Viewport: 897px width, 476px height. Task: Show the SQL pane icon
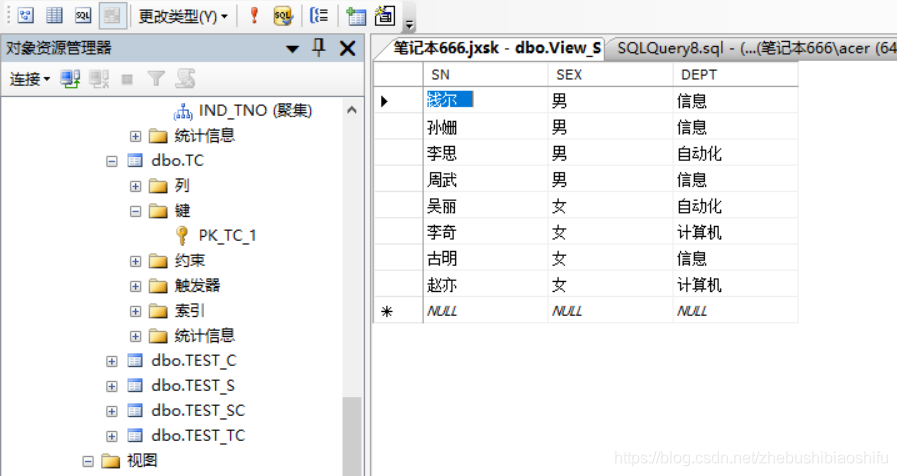click(83, 15)
